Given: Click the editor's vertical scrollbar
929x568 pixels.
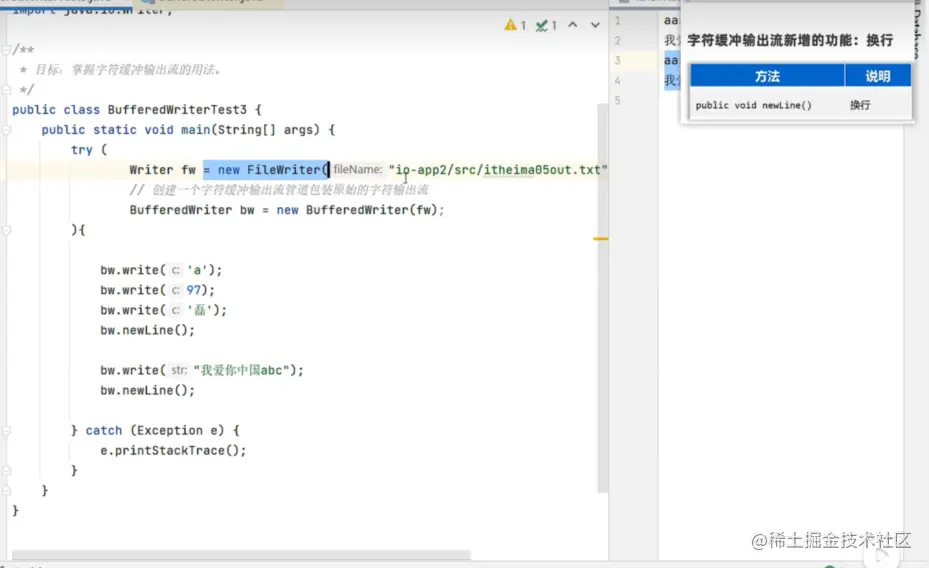Looking at the screenshot, I should pyautogui.click(x=603, y=298).
